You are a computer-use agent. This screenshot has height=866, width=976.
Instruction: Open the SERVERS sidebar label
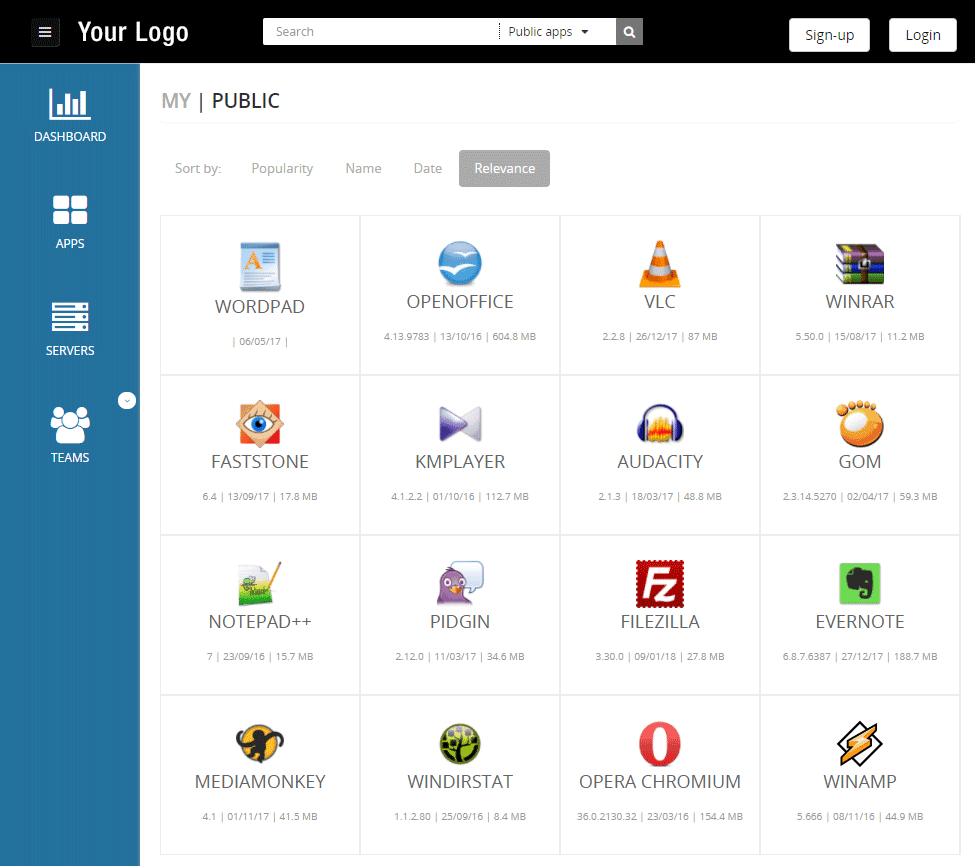[70, 351]
